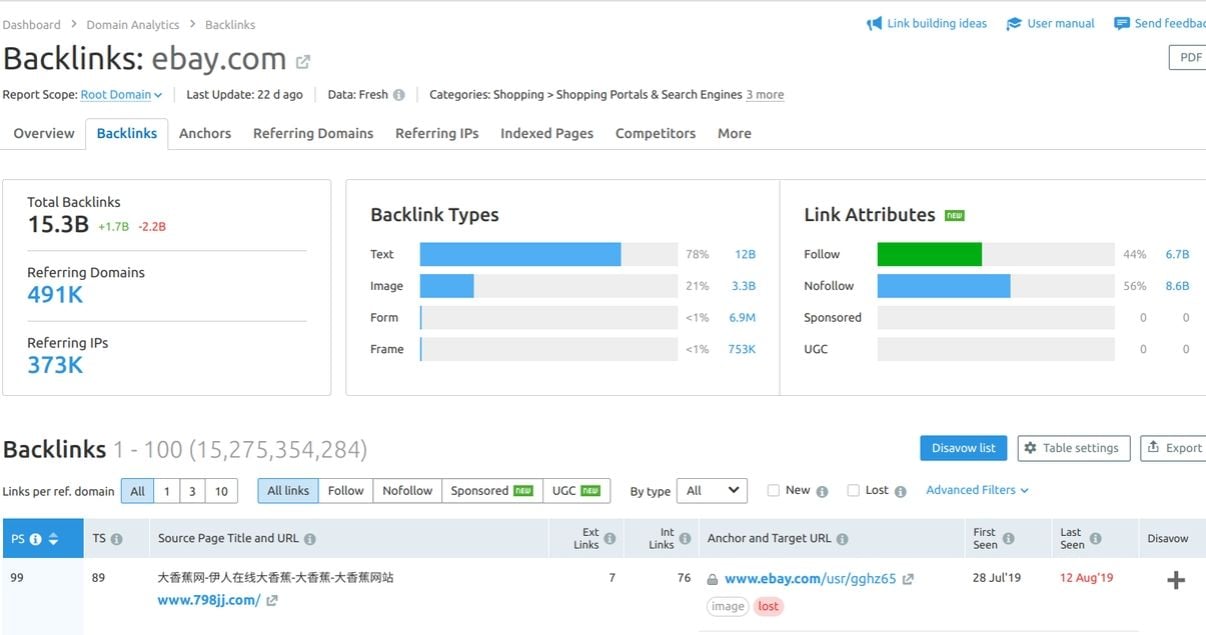Go to Dashboard breadcrumb
Screen dimensions: 1206x635
coord(32,24)
